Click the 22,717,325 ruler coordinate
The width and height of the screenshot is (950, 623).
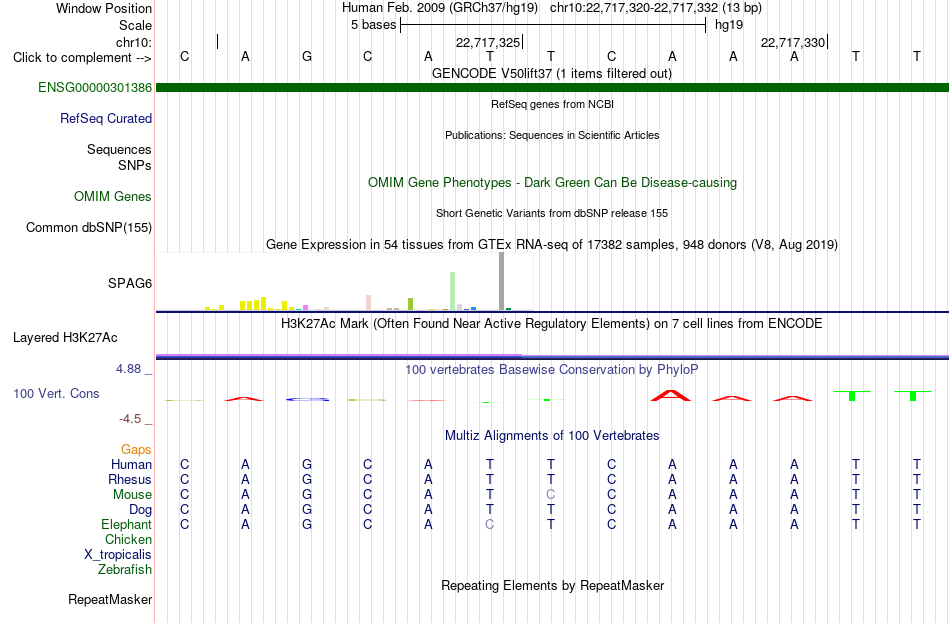pos(488,42)
